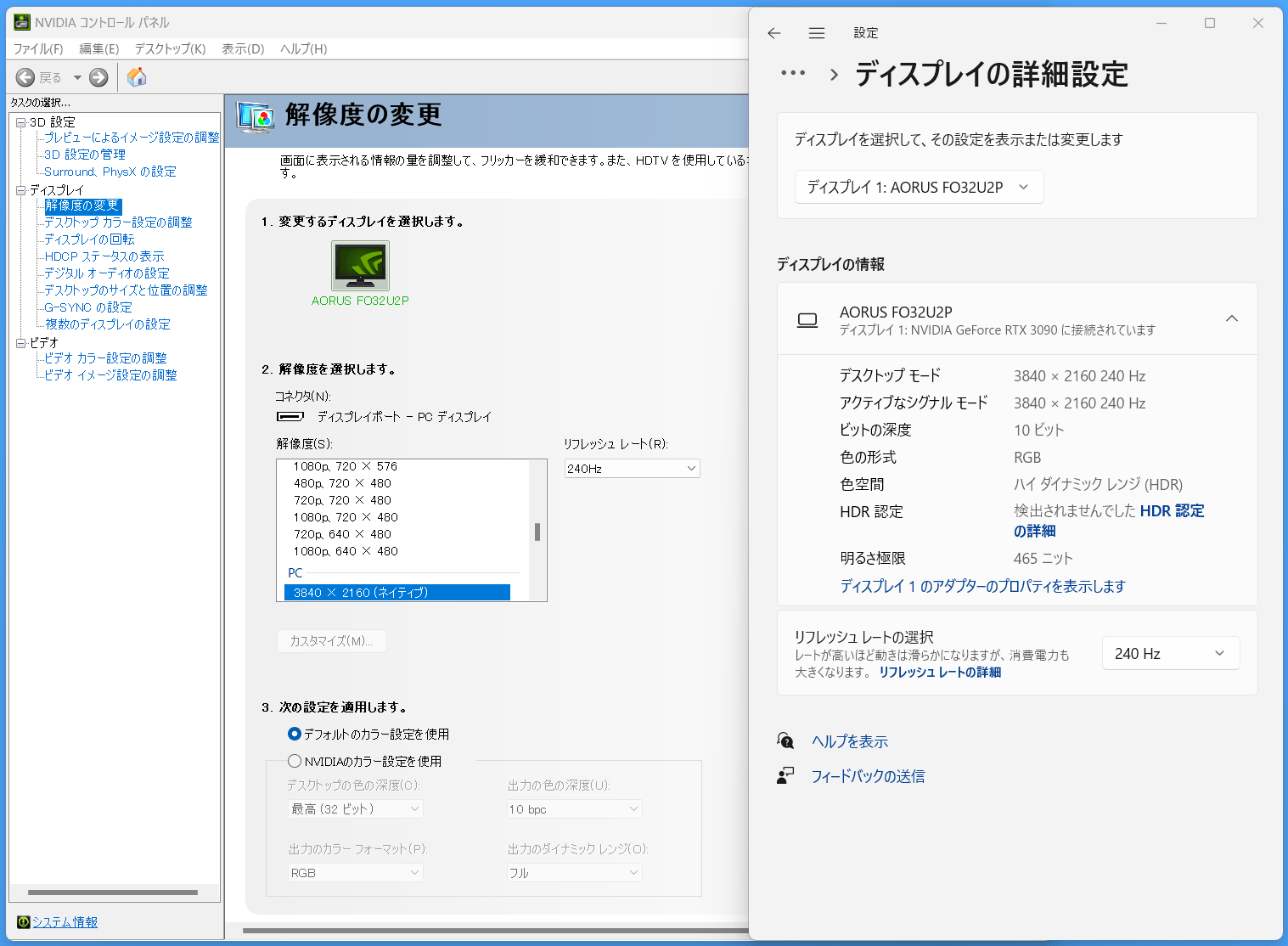Click ヘルプを表示 link

click(850, 741)
